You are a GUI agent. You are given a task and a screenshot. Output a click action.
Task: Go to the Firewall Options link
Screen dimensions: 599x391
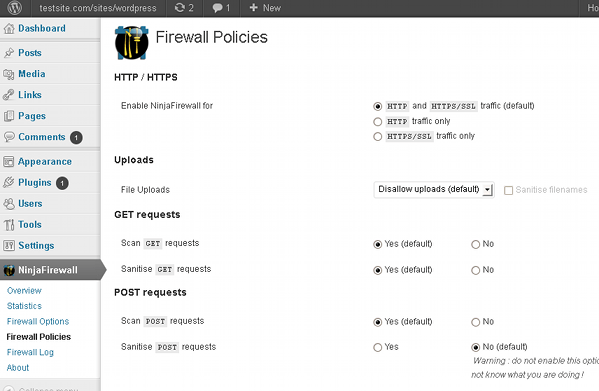click(x=38, y=322)
